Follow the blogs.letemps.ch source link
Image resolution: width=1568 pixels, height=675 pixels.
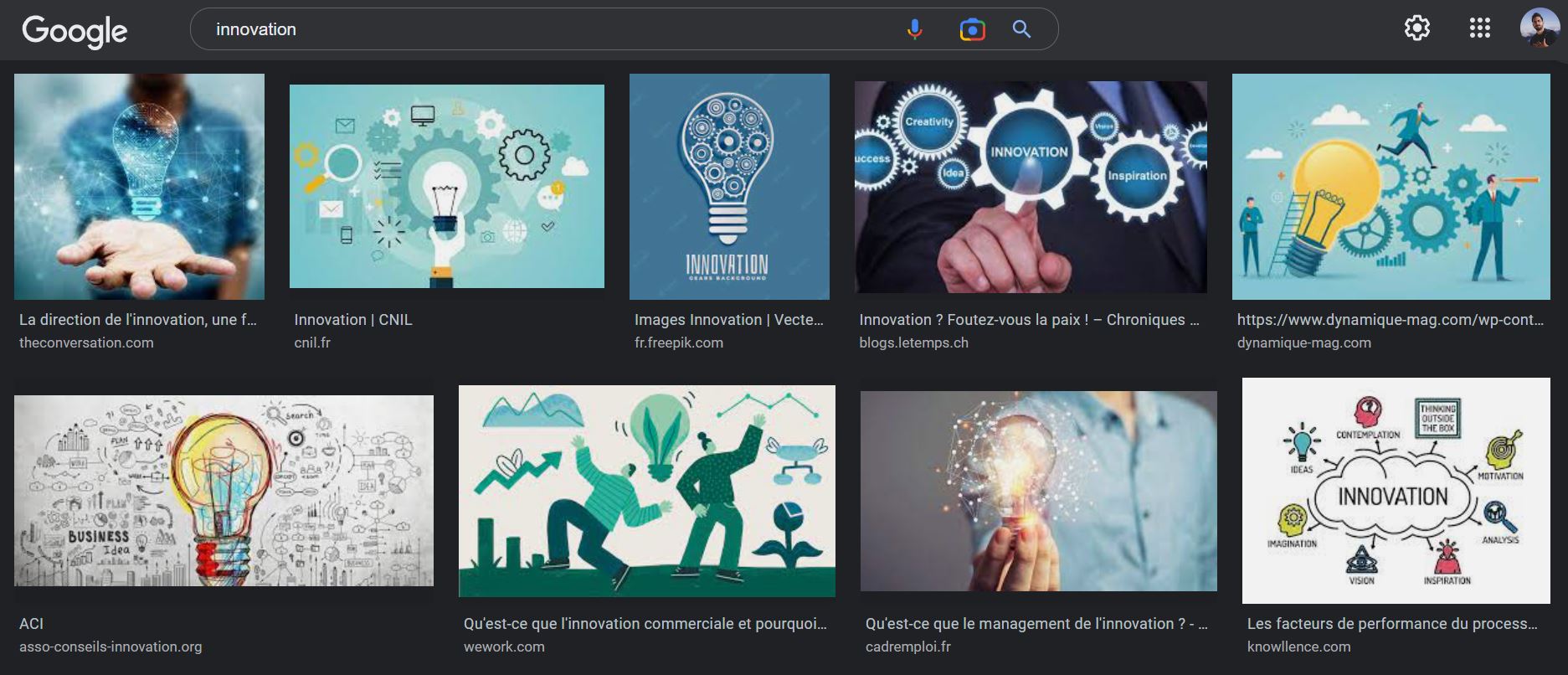pos(913,343)
